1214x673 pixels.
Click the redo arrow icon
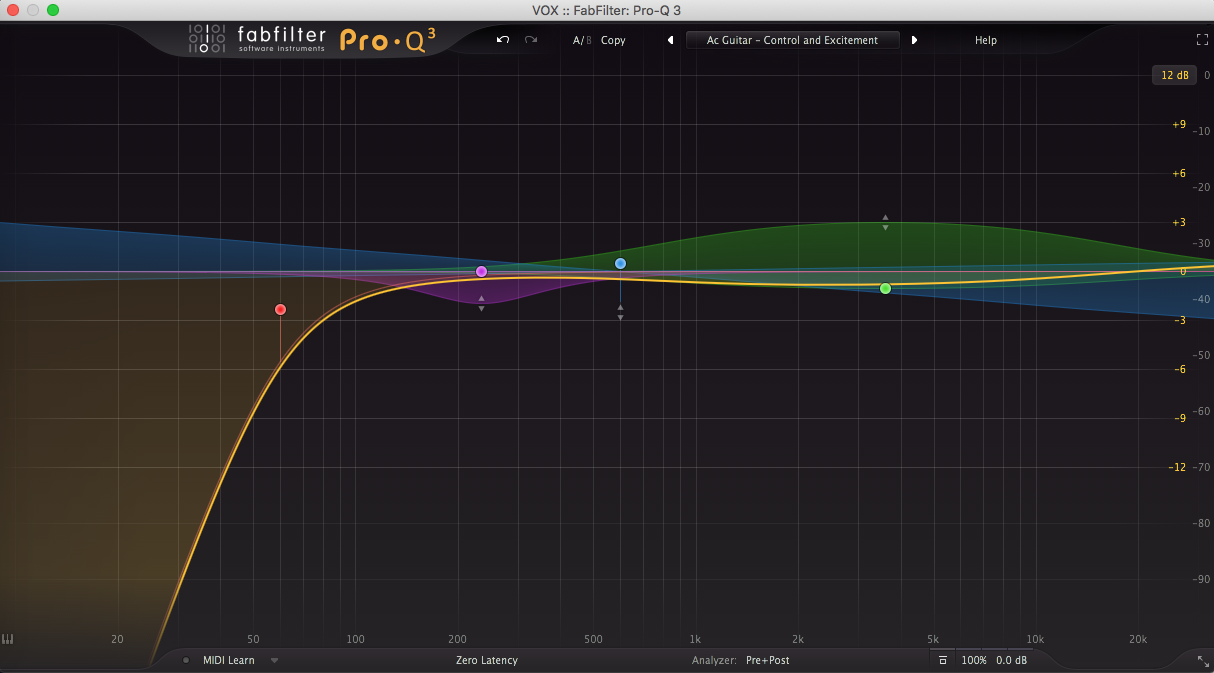pyautogui.click(x=531, y=40)
